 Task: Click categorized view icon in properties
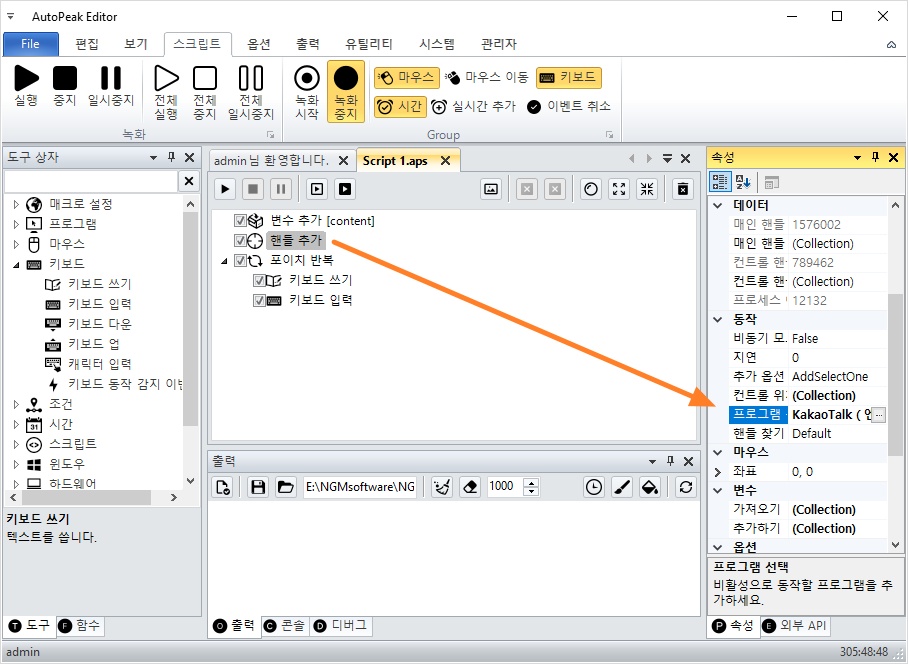pos(720,182)
